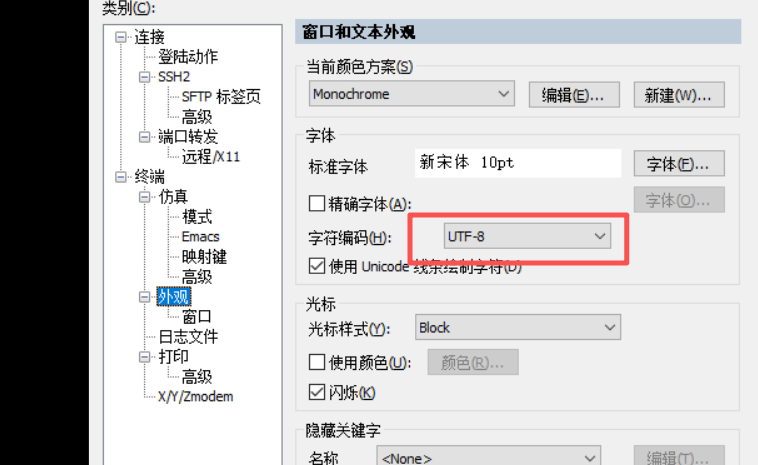Image resolution: width=758 pixels, height=465 pixels.
Task: Open 日志文件 settings category
Action: point(187,337)
